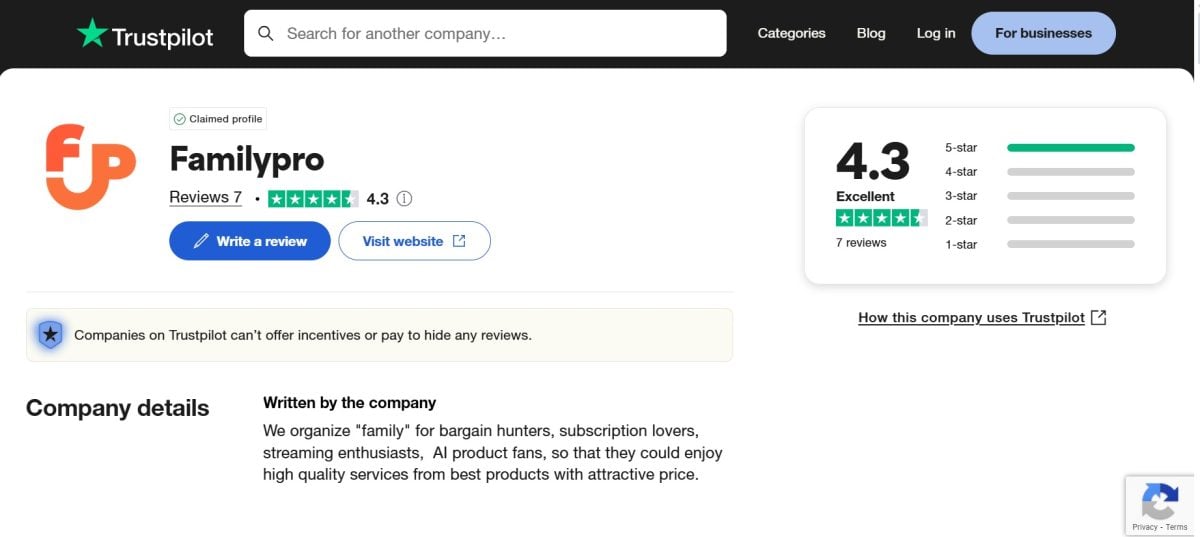This screenshot has width=1200, height=537.
Task: Click the Familypro company logo
Action: 91,166
